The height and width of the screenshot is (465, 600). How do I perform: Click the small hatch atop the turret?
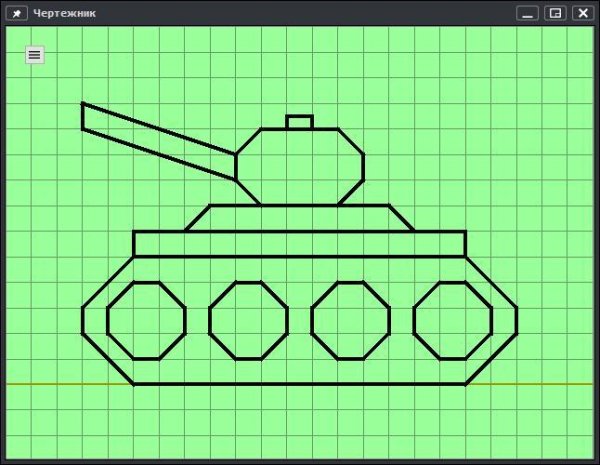[x=299, y=122]
